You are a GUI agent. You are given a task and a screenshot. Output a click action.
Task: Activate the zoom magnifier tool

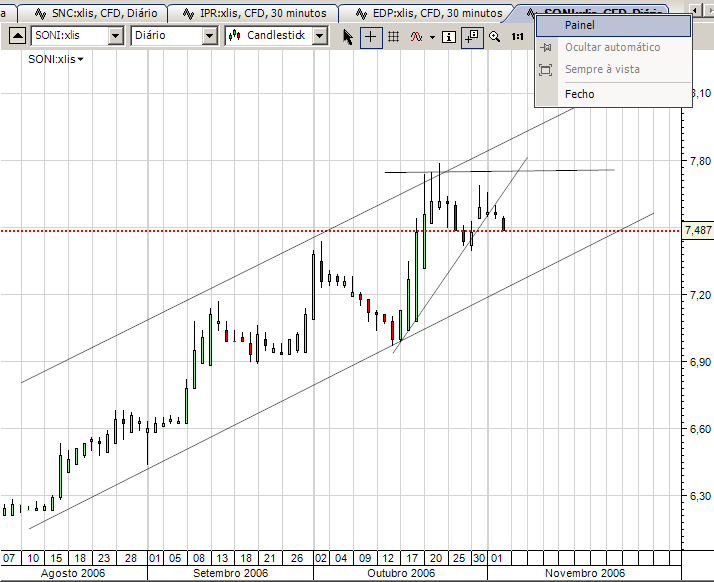coord(495,36)
